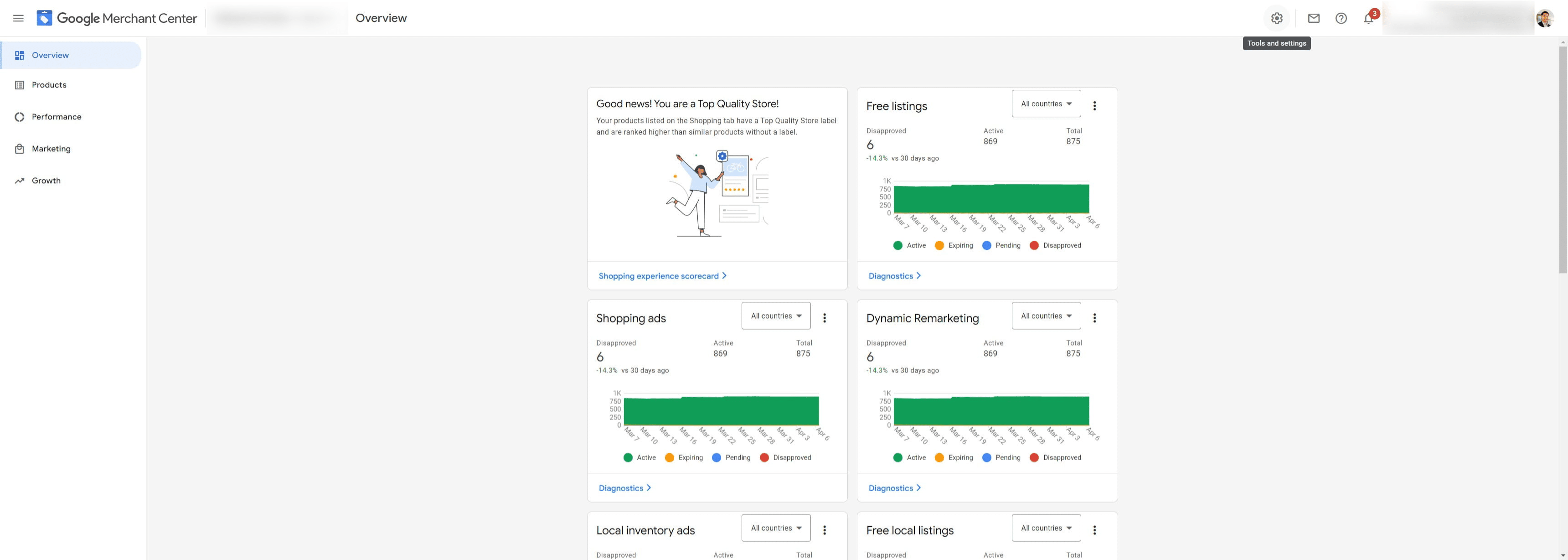Click the Tools and settings gear icon

pyautogui.click(x=1276, y=18)
